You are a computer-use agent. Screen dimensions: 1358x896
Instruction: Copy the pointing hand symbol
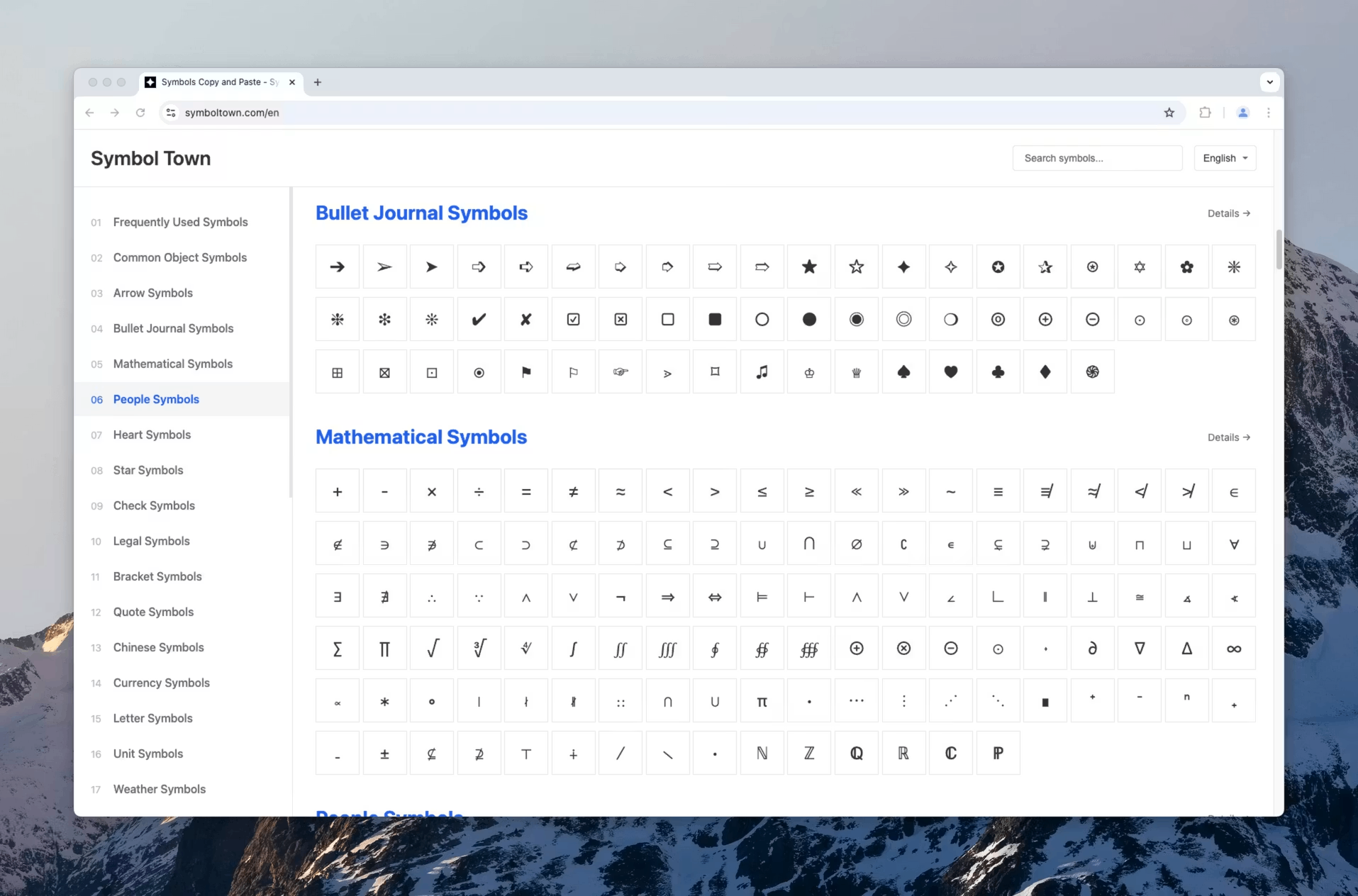point(620,371)
